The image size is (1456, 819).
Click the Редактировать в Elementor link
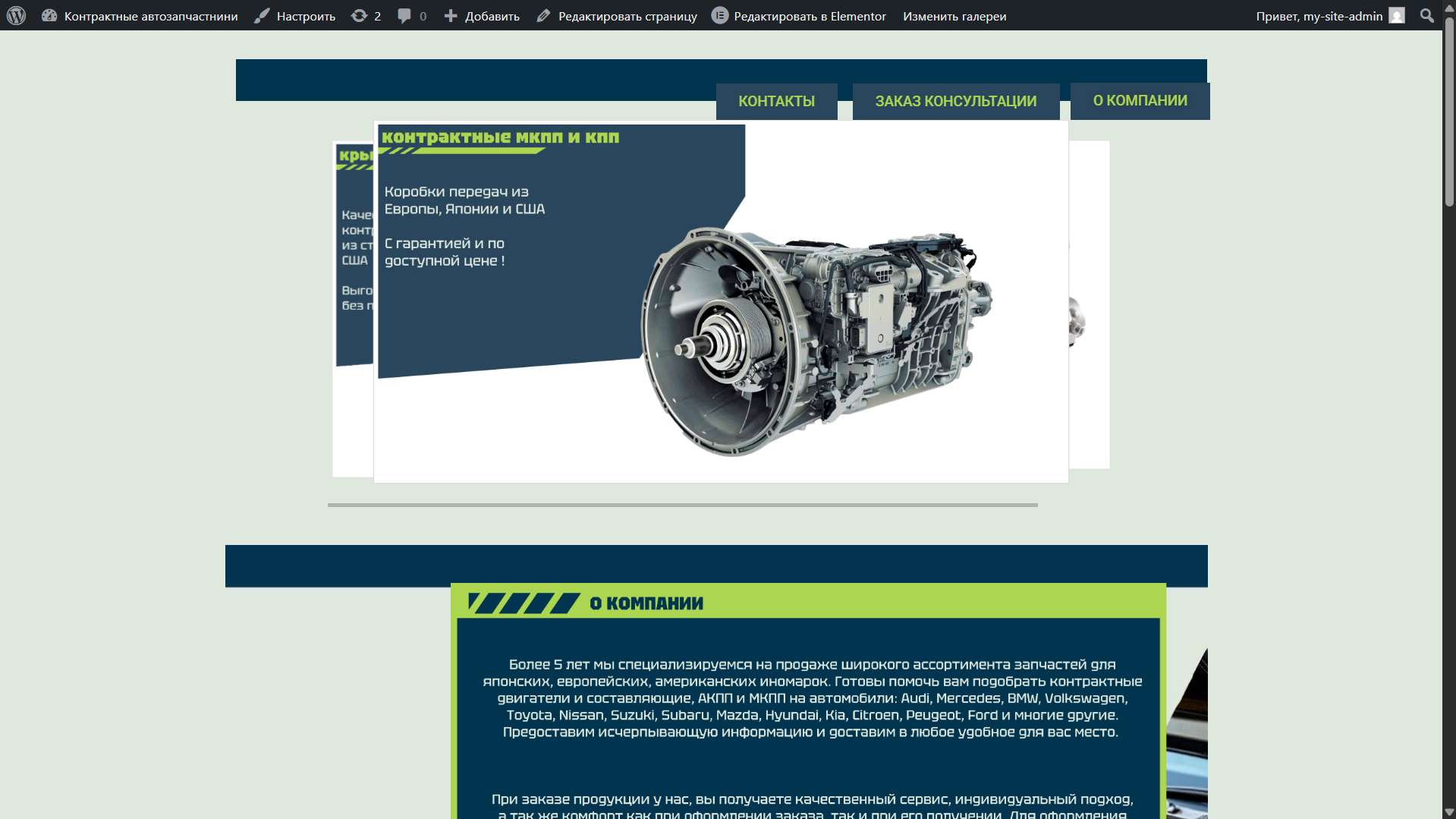click(x=810, y=16)
